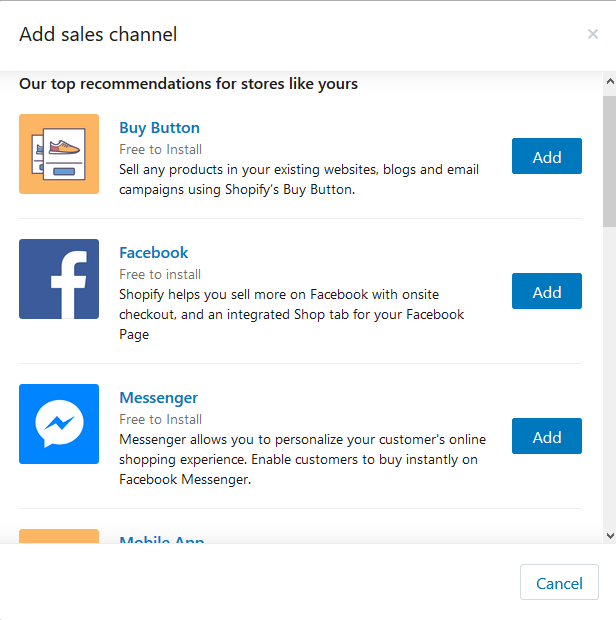The image size is (616, 620).
Task: Click the Messenger logo icon
Action: click(x=59, y=424)
